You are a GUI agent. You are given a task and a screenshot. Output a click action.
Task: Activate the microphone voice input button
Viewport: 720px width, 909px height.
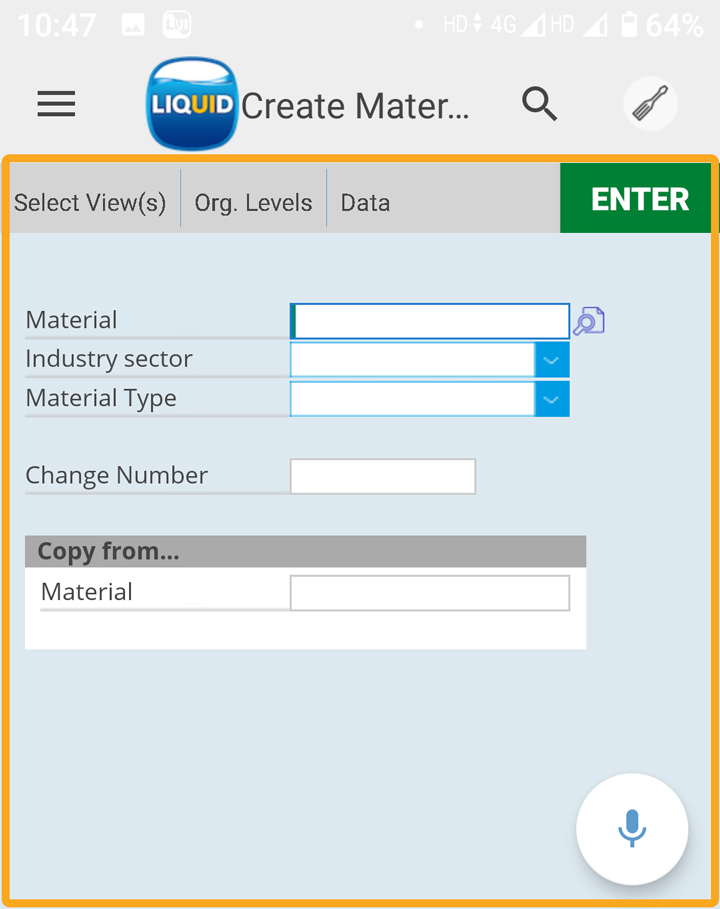(x=632, y=829)
